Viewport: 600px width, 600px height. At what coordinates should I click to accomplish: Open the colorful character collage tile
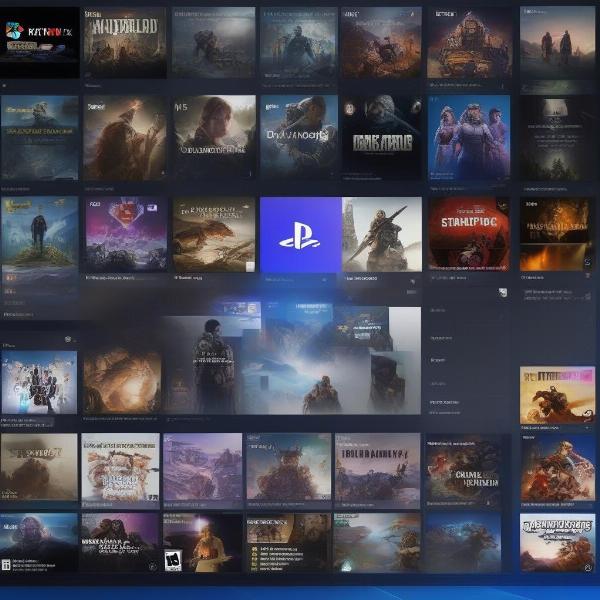[39, 382]
